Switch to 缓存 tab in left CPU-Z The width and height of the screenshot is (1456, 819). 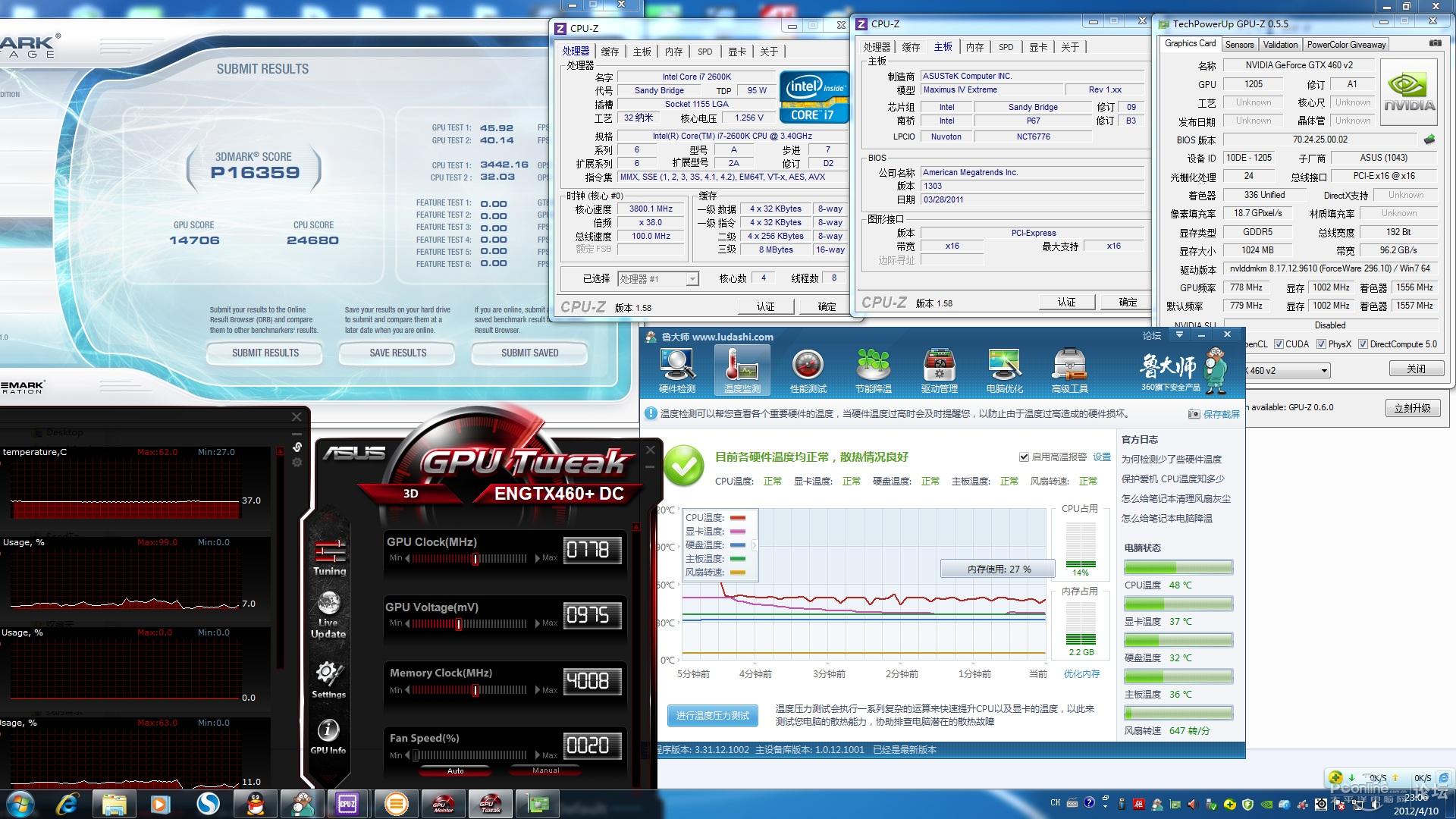coord(610,52)
